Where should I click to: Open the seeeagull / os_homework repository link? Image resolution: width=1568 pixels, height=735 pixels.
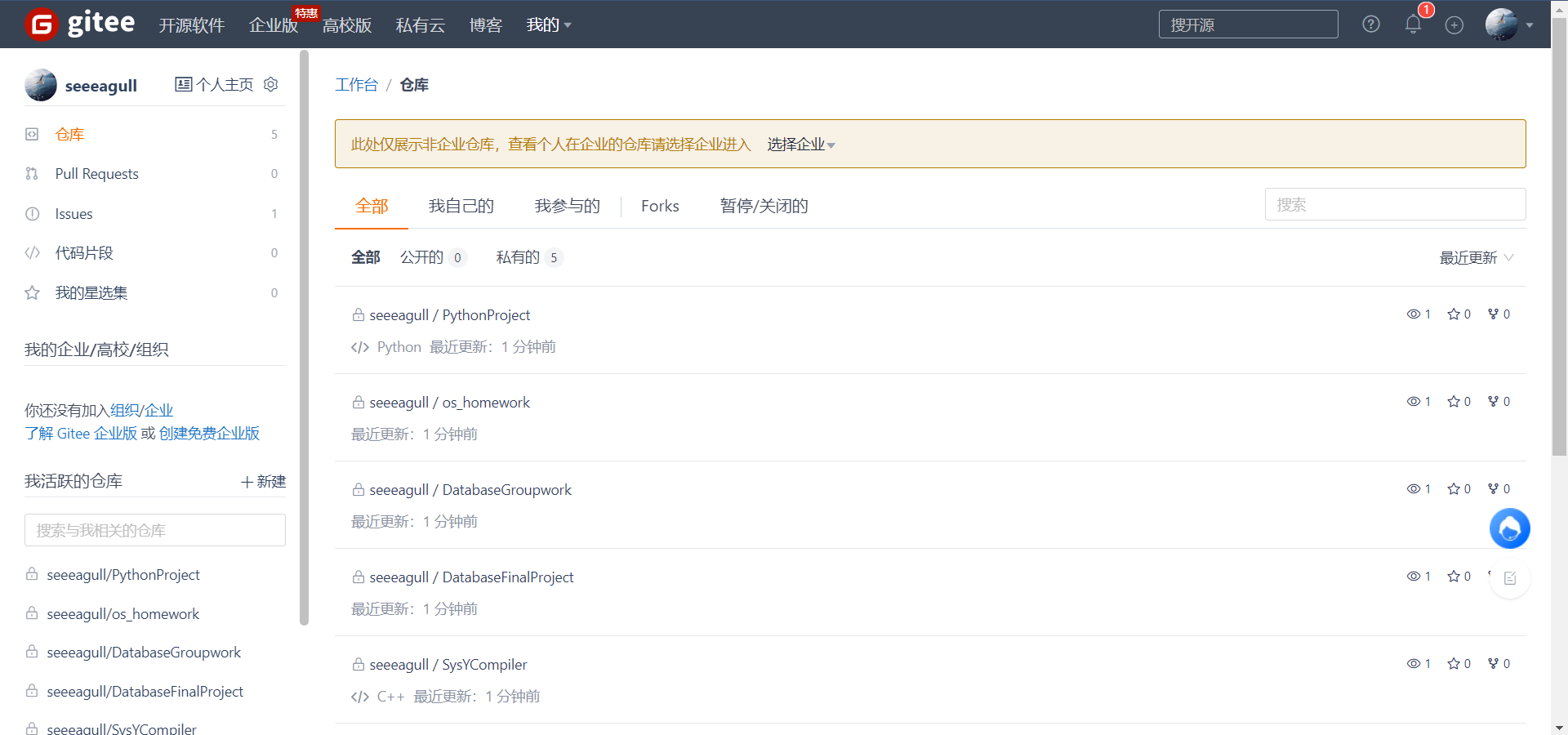click(450, 403)
